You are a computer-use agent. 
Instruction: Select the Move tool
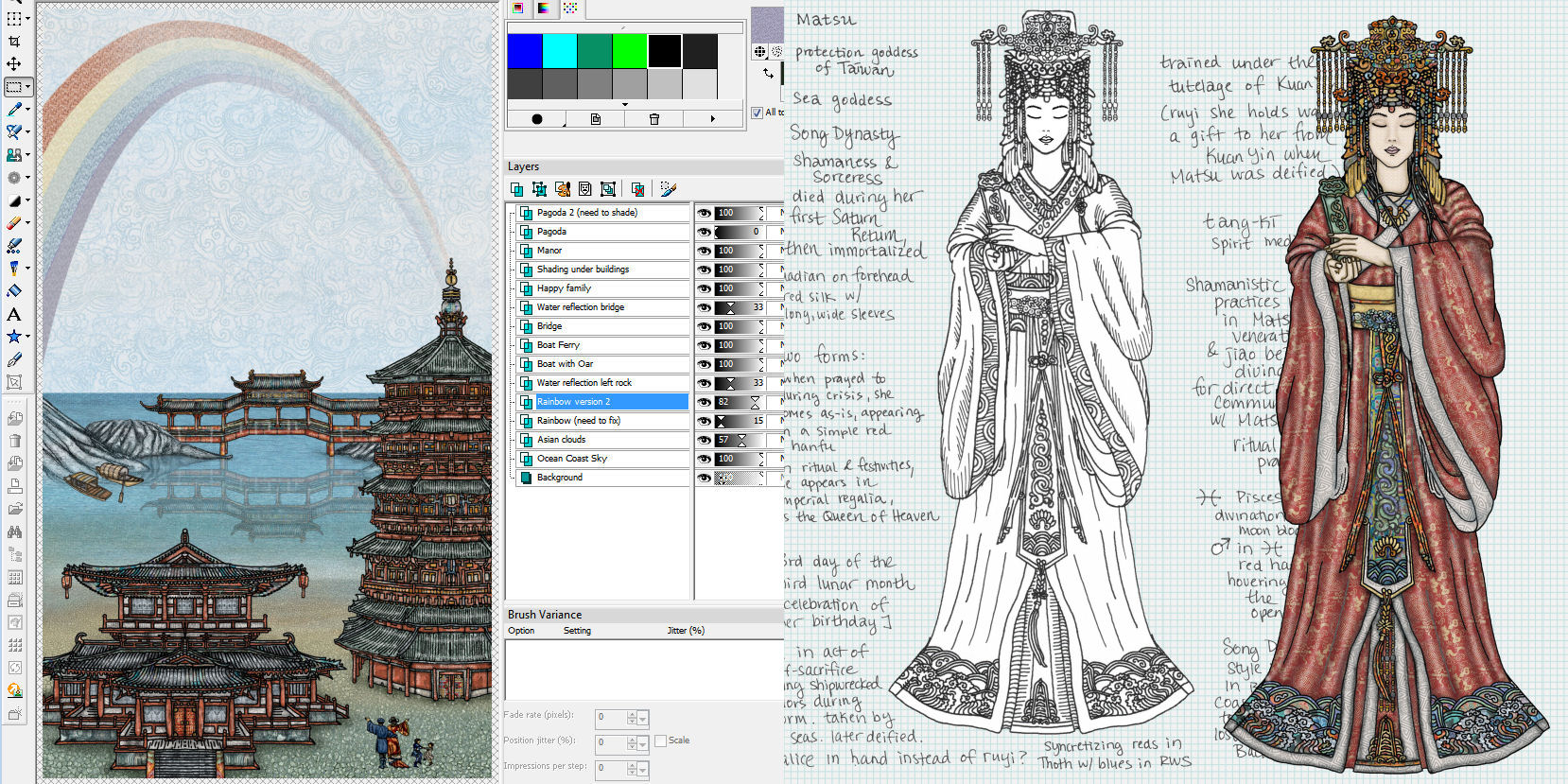pyautogui.click(x=14, y=64)
